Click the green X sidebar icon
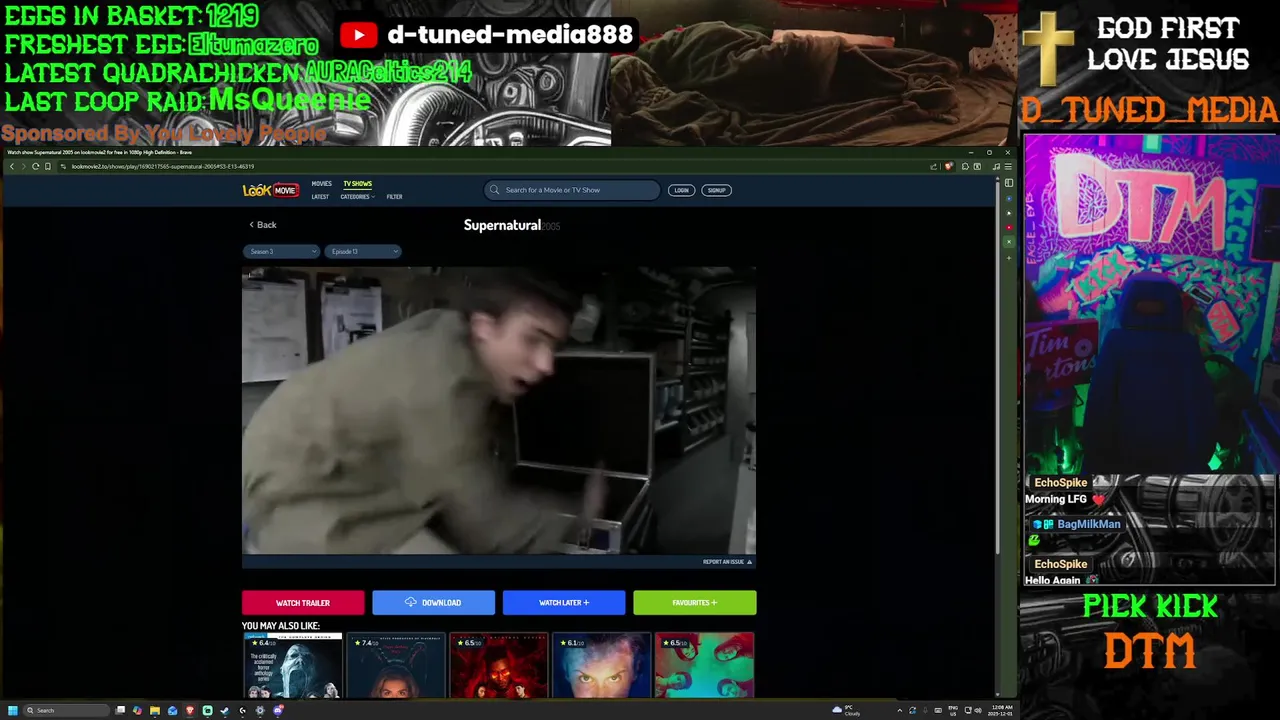Viewport: 1280px width, 720px height. (1009, 242)
